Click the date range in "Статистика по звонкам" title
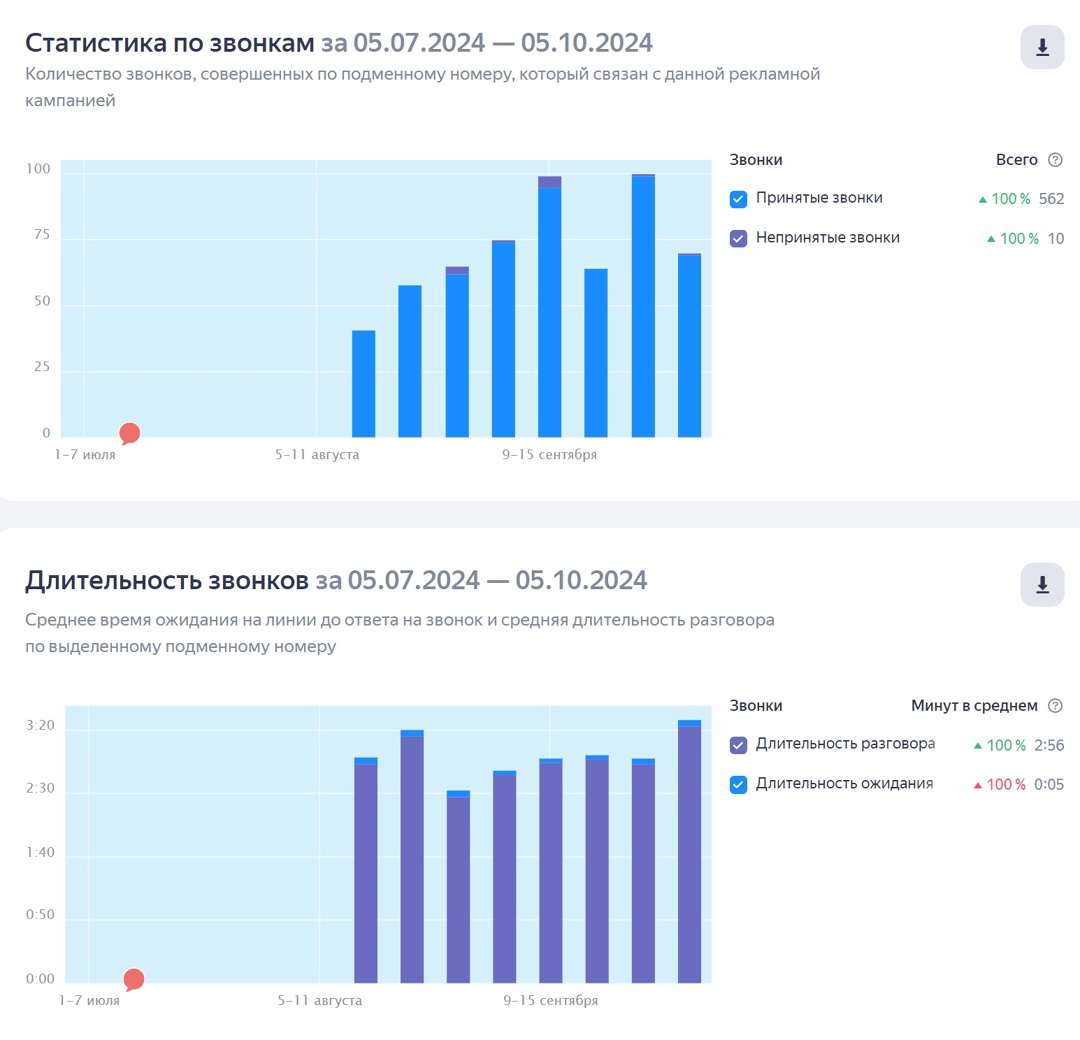Image resolution: width=1080 pixels, height=1040 pixels. point(486,43)
